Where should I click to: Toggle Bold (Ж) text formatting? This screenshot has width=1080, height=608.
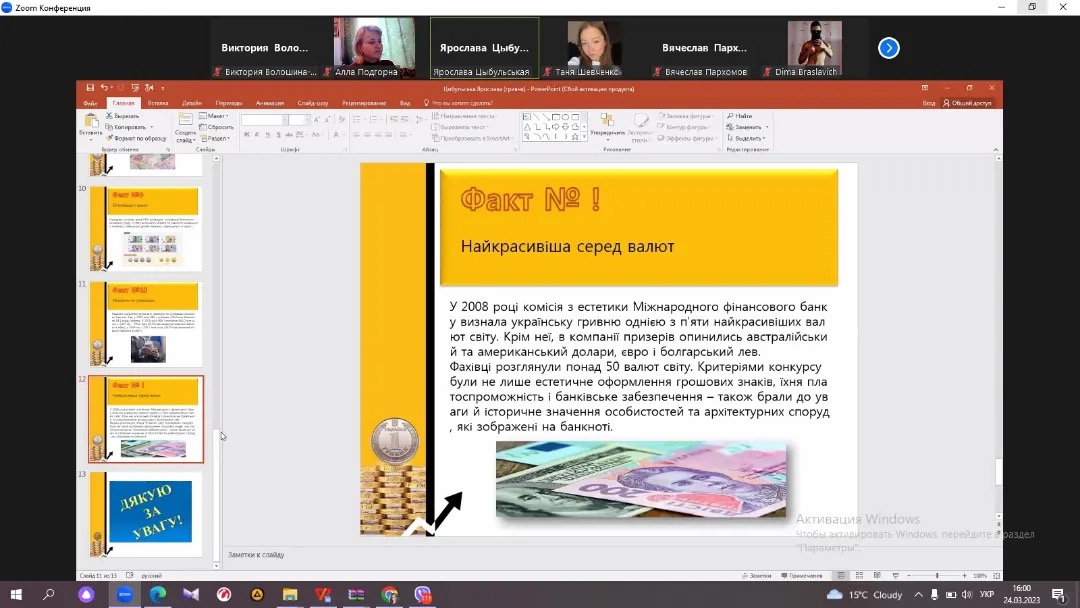pos(245,133)
